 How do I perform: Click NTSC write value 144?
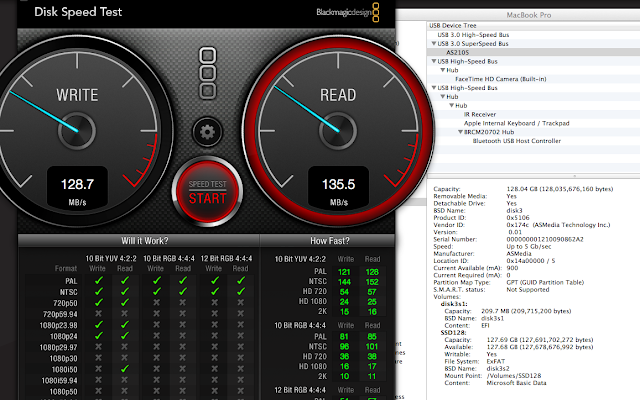point(344,282)
